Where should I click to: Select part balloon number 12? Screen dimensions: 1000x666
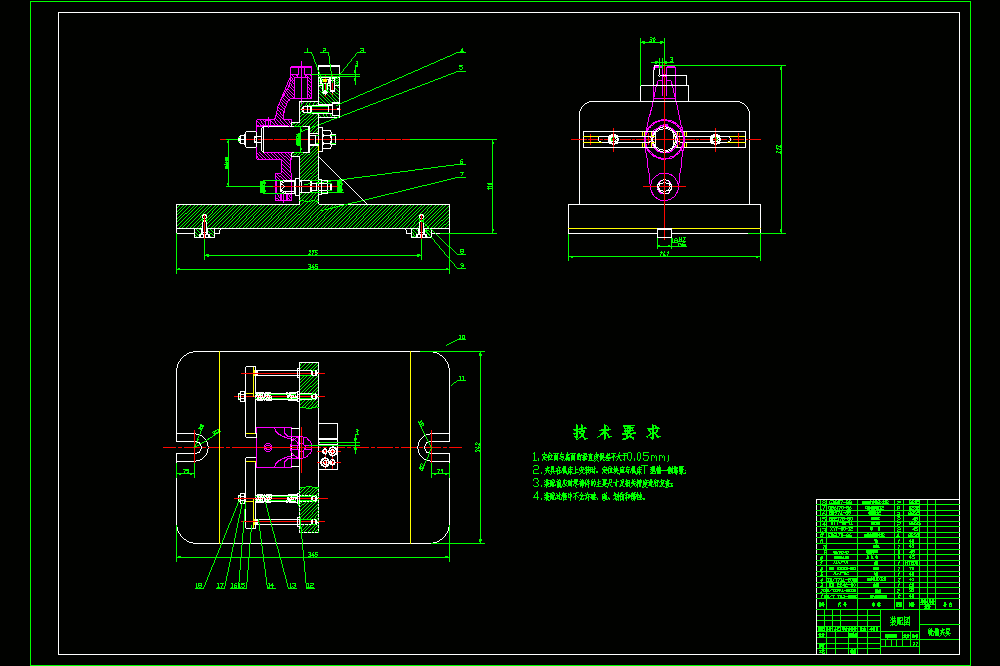tap(310, 586)
